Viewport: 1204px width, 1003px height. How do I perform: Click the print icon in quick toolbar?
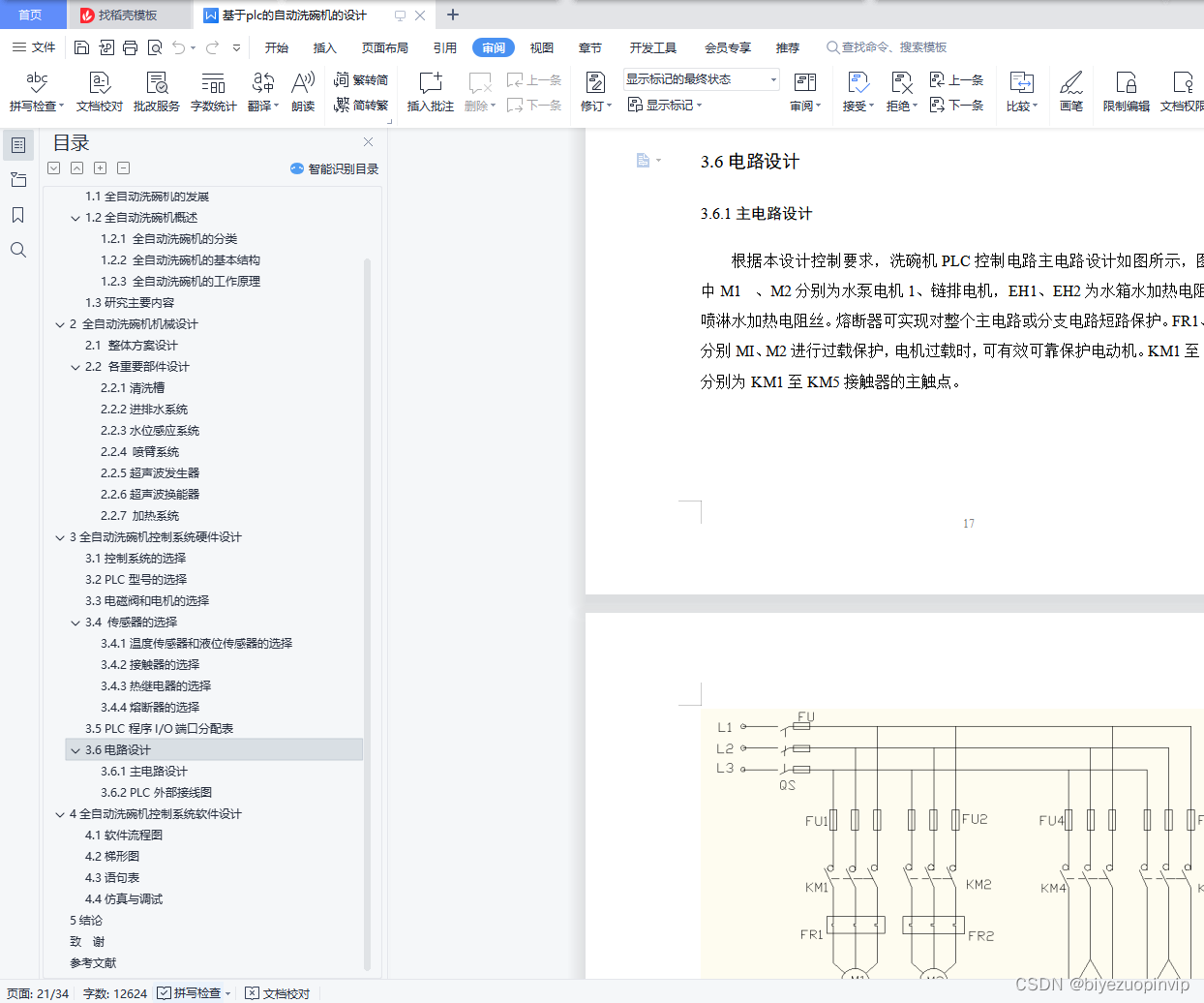130,47
